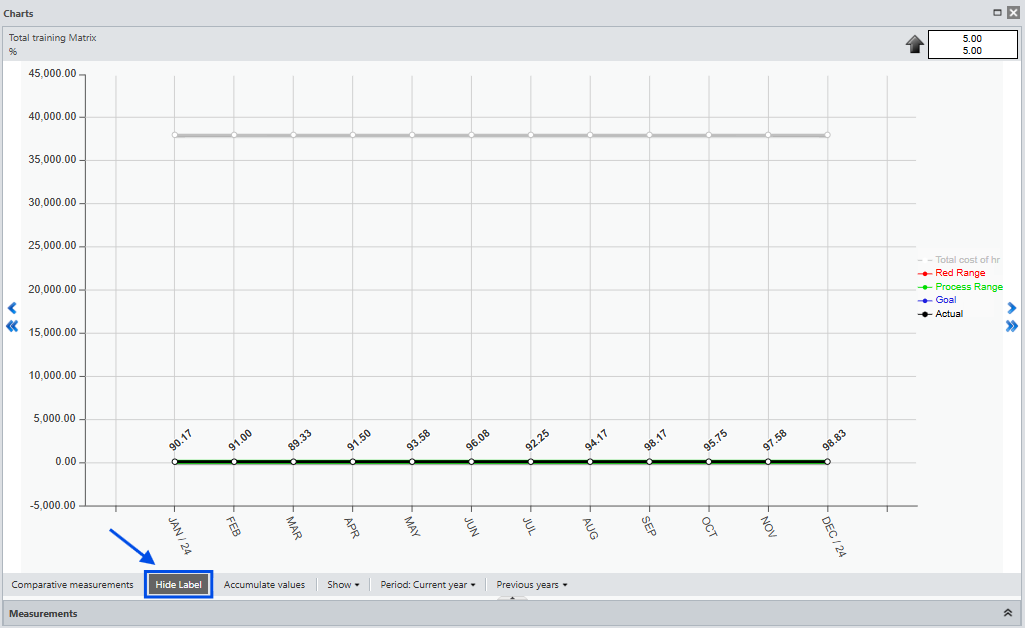The height and width of the screenshot is (628, 1025).
Task: Expand the Previous years dropdown
Action: pos(532,585)
